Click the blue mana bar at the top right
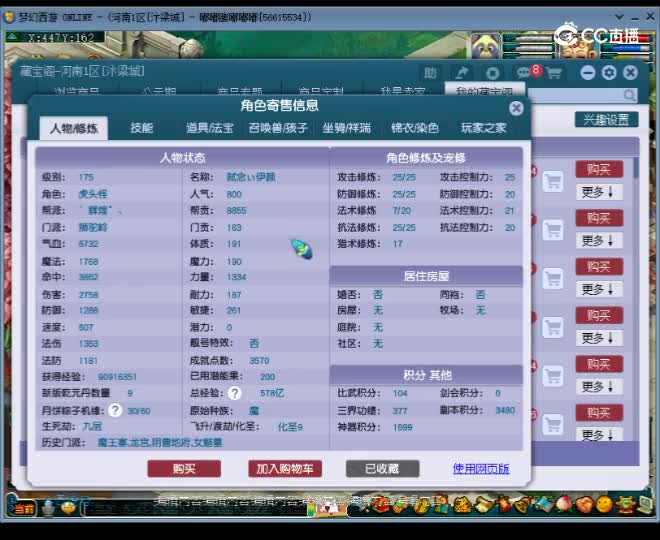 coord(624,48)
